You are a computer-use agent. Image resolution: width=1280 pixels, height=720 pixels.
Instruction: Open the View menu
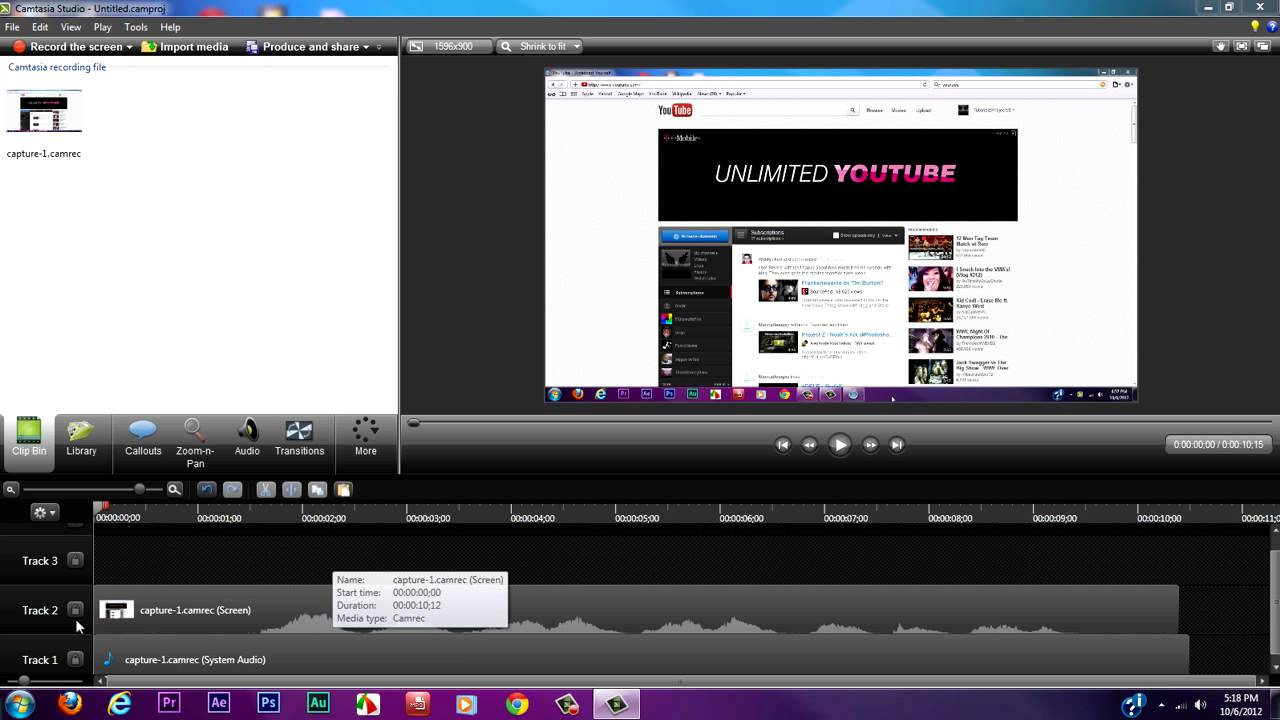(x=71, y=27)
